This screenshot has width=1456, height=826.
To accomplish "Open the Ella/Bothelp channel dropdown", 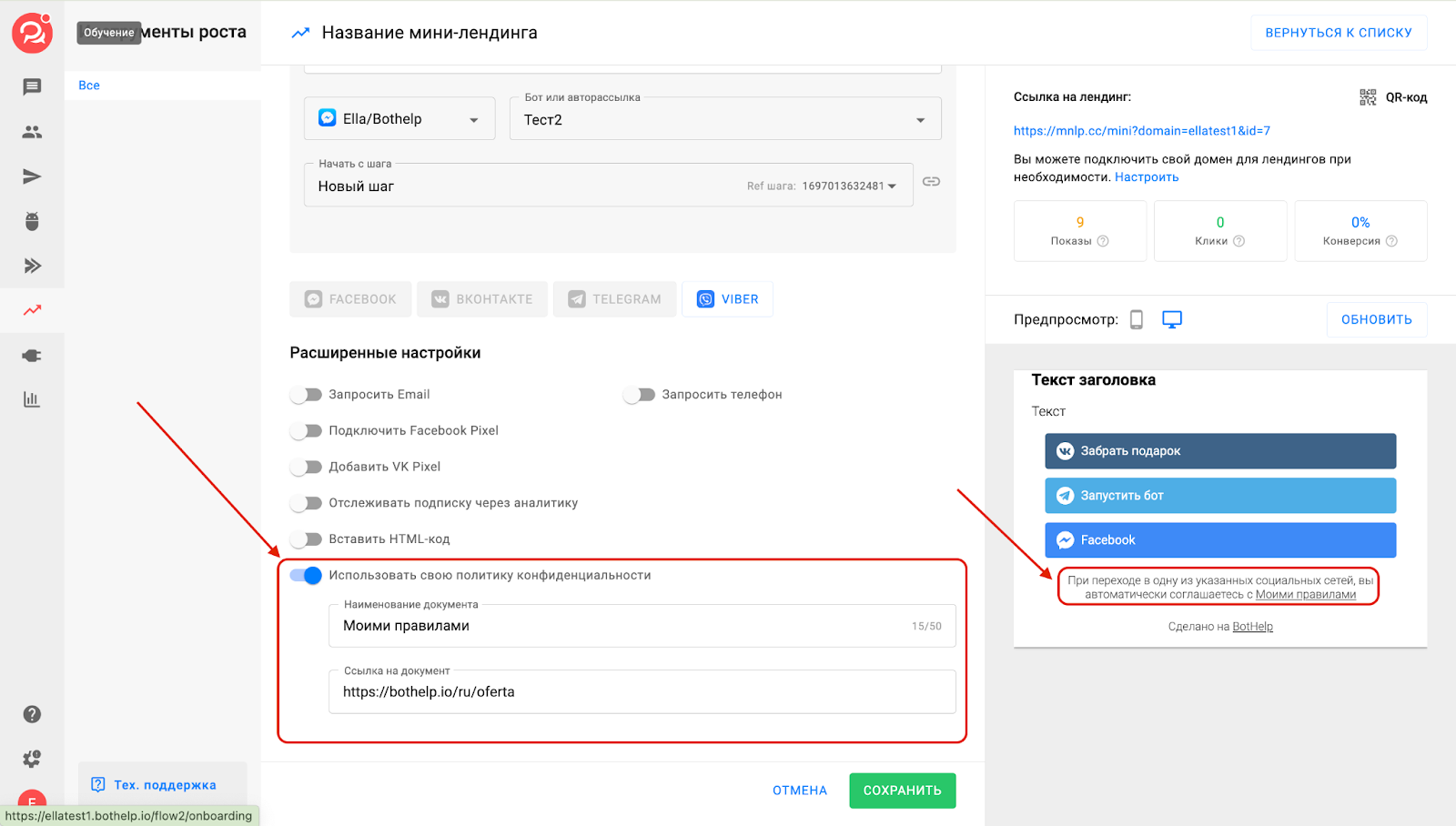I will click(x=399, y=119).
